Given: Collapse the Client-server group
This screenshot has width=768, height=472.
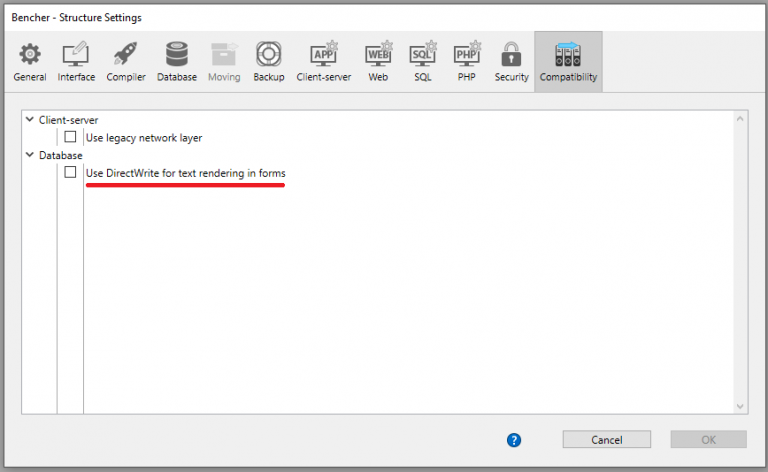Looking at the screenshot, I should (x=29, y=119).
